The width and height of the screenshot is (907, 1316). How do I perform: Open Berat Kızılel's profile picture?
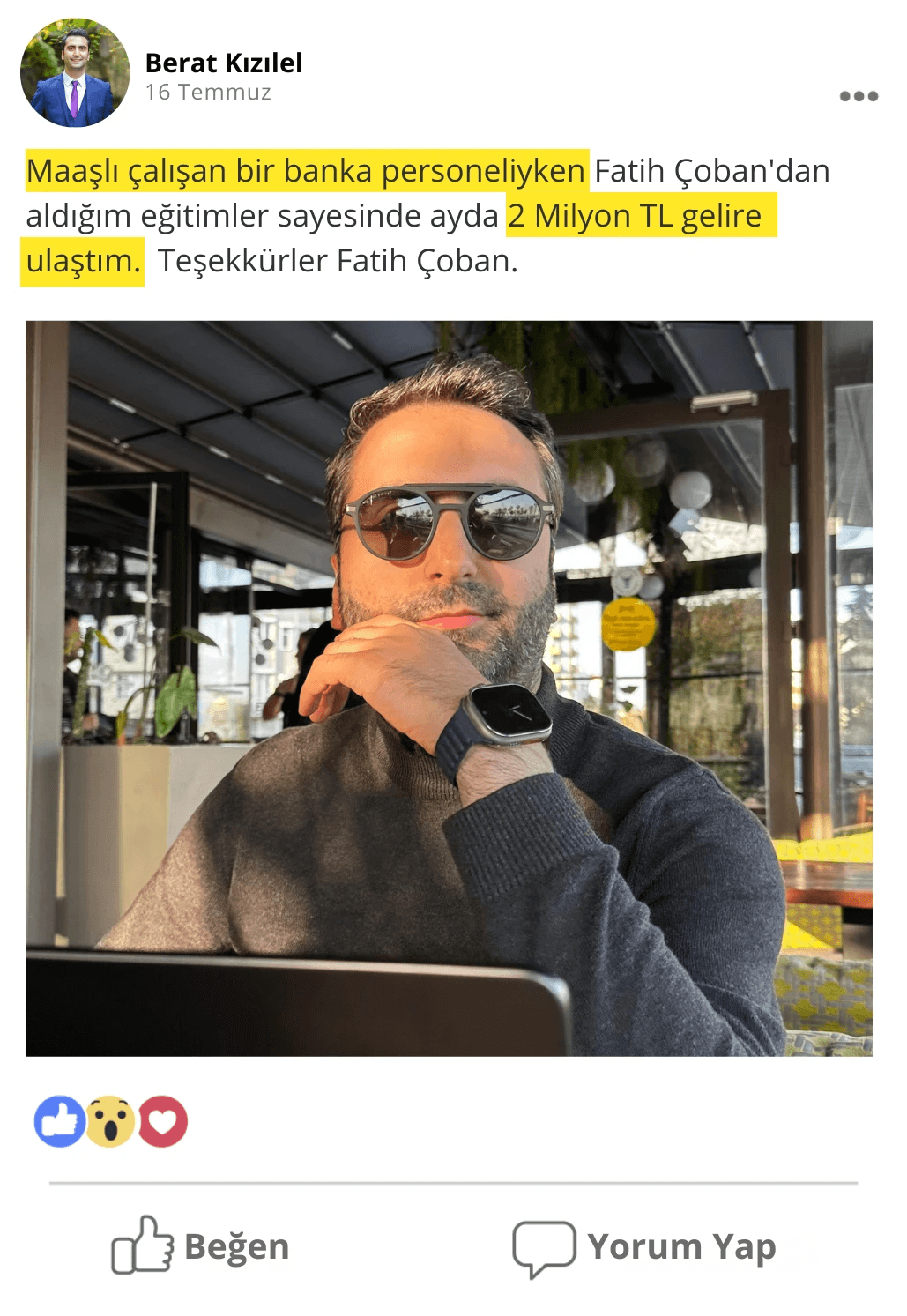click(75, 72)
